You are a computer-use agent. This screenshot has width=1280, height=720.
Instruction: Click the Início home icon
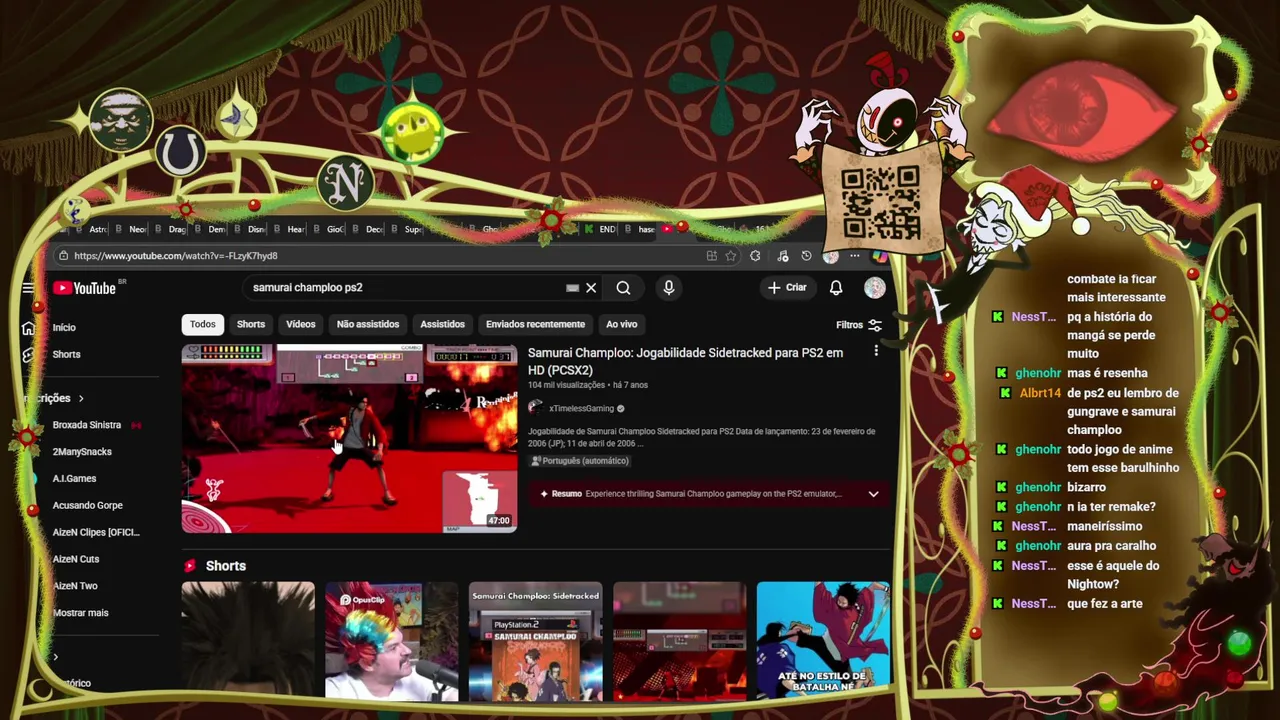pyautogui.click(x=29, y=328)
